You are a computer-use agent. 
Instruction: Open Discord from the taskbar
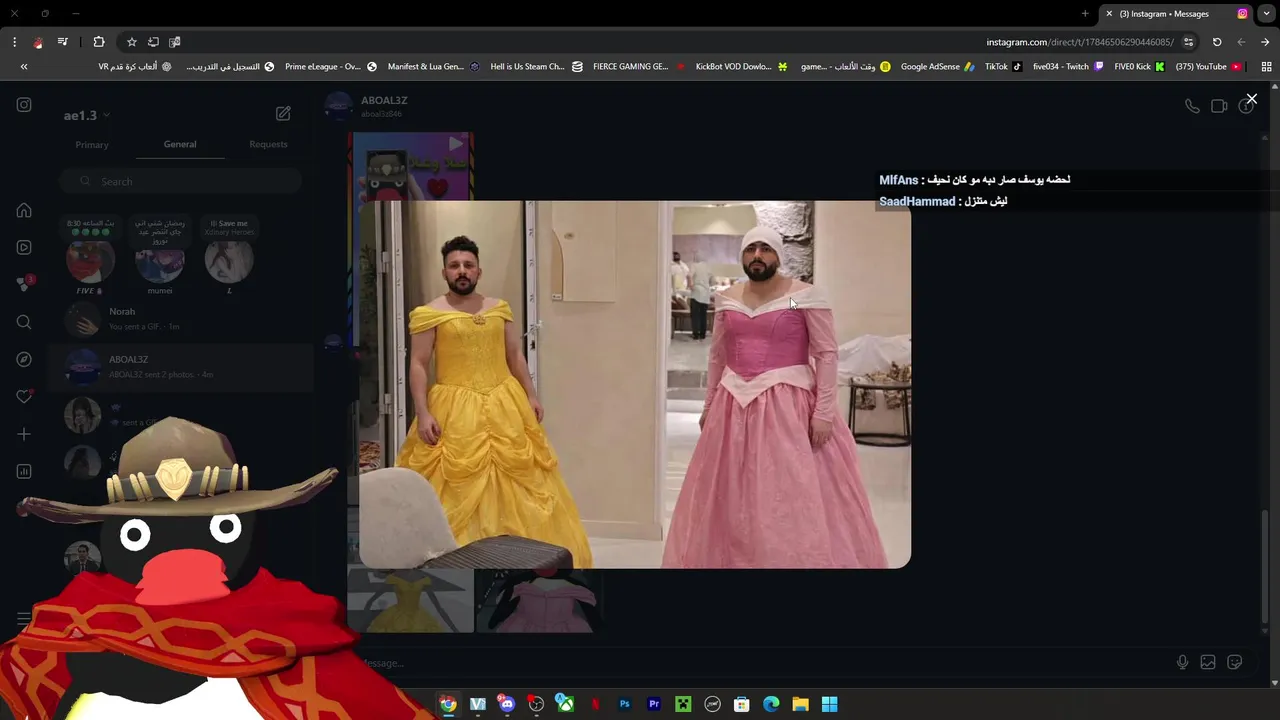507,704
